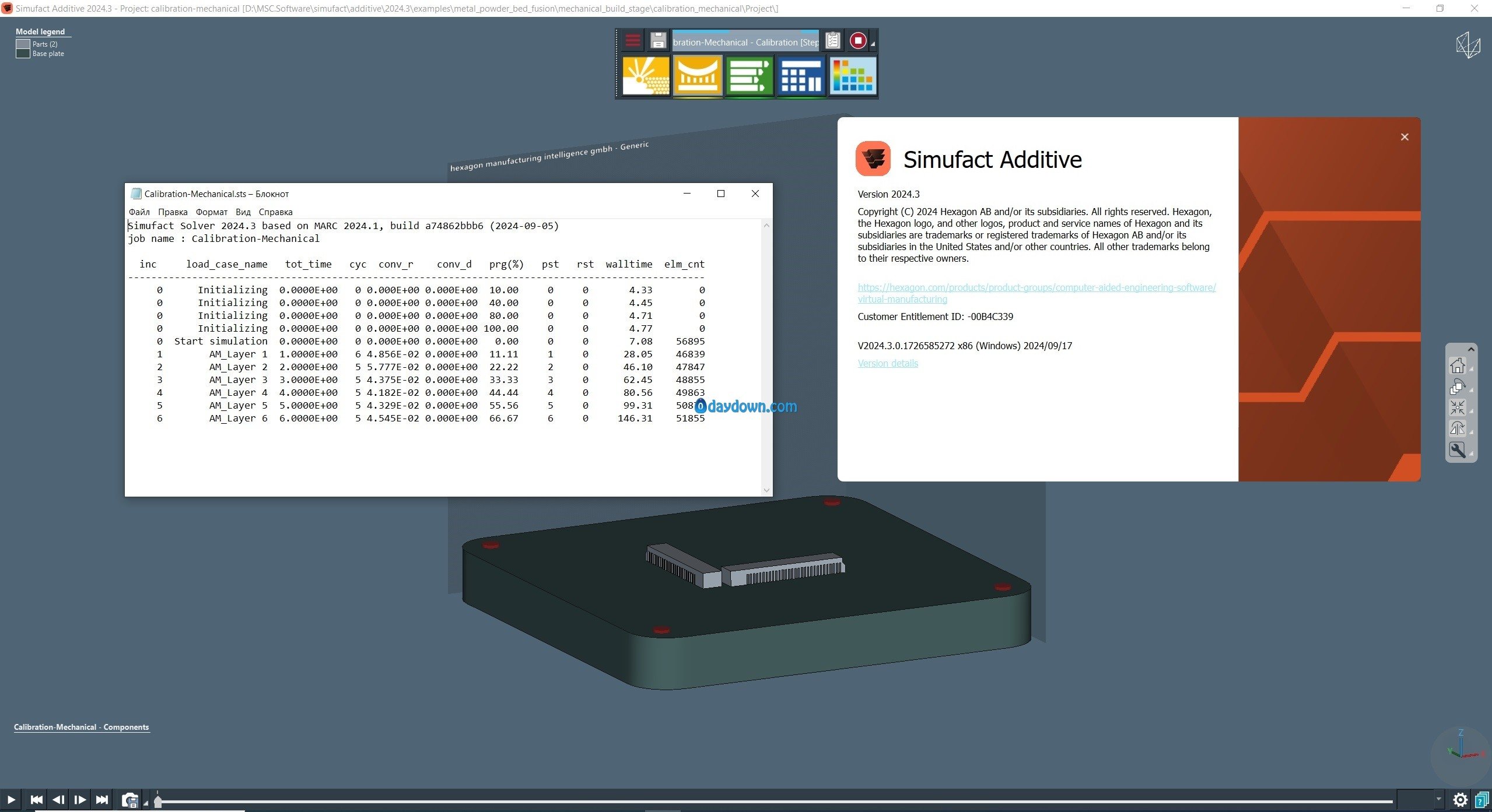Open the wrench tools icon in the view toolbar
Viewport: 1492px width, 812px height.
point(1457,450)
